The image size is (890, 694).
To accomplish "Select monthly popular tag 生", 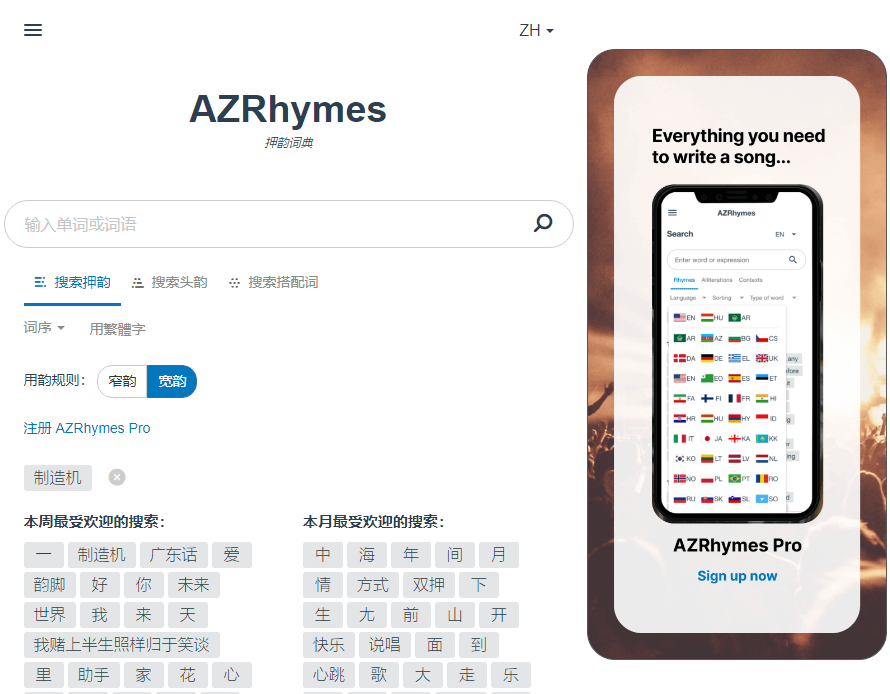I will [x=323, y=615].
